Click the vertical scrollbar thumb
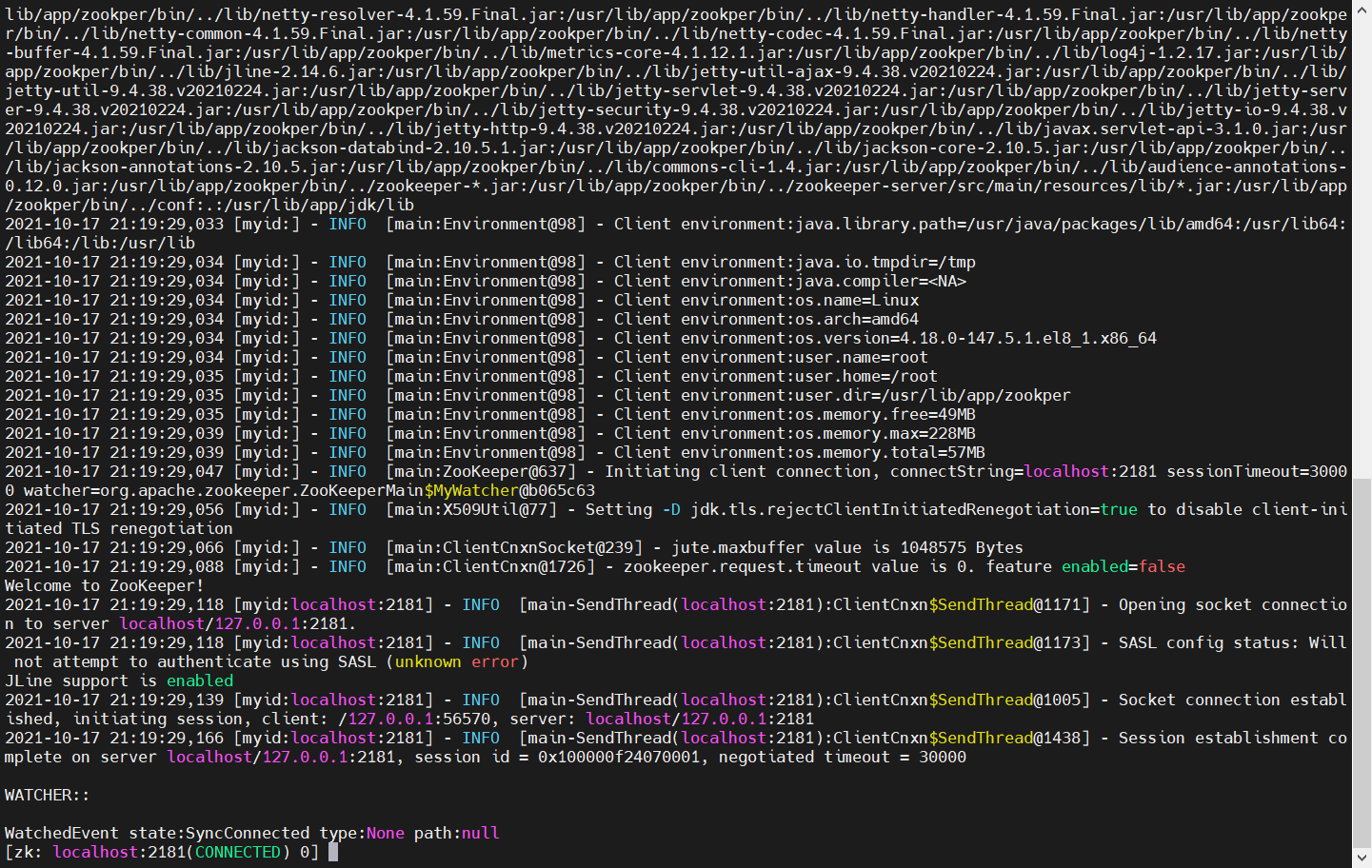 click(x=1362, y=662)
